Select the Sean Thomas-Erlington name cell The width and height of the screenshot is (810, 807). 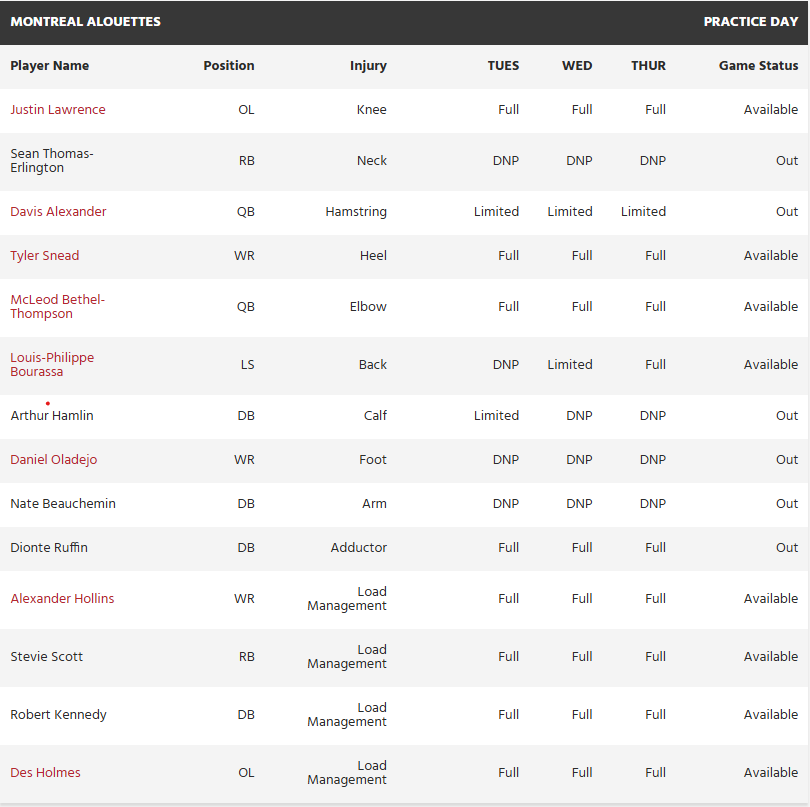[x=52, y=161]
